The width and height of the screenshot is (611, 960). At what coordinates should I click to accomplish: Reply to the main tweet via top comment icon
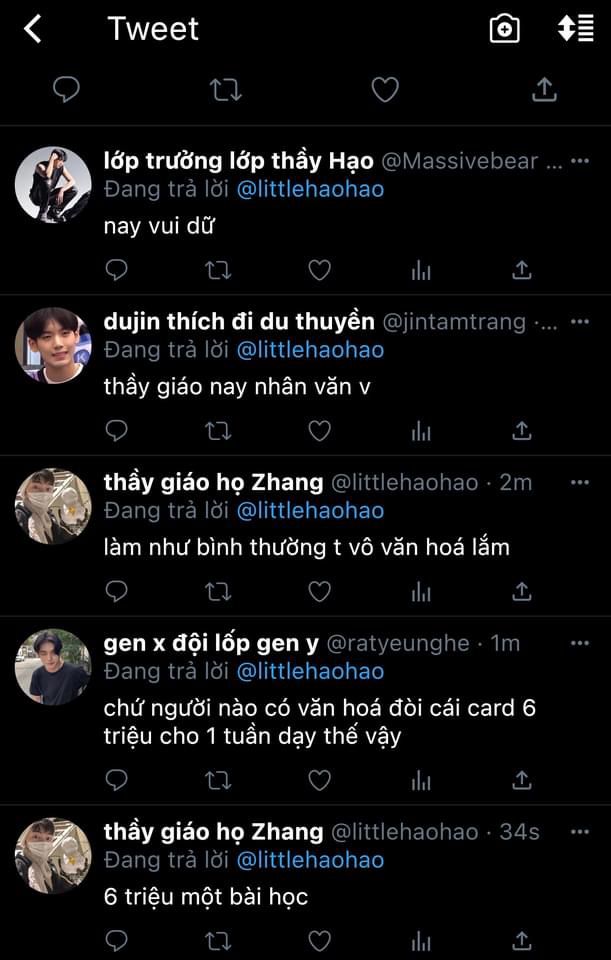(66, 90)
